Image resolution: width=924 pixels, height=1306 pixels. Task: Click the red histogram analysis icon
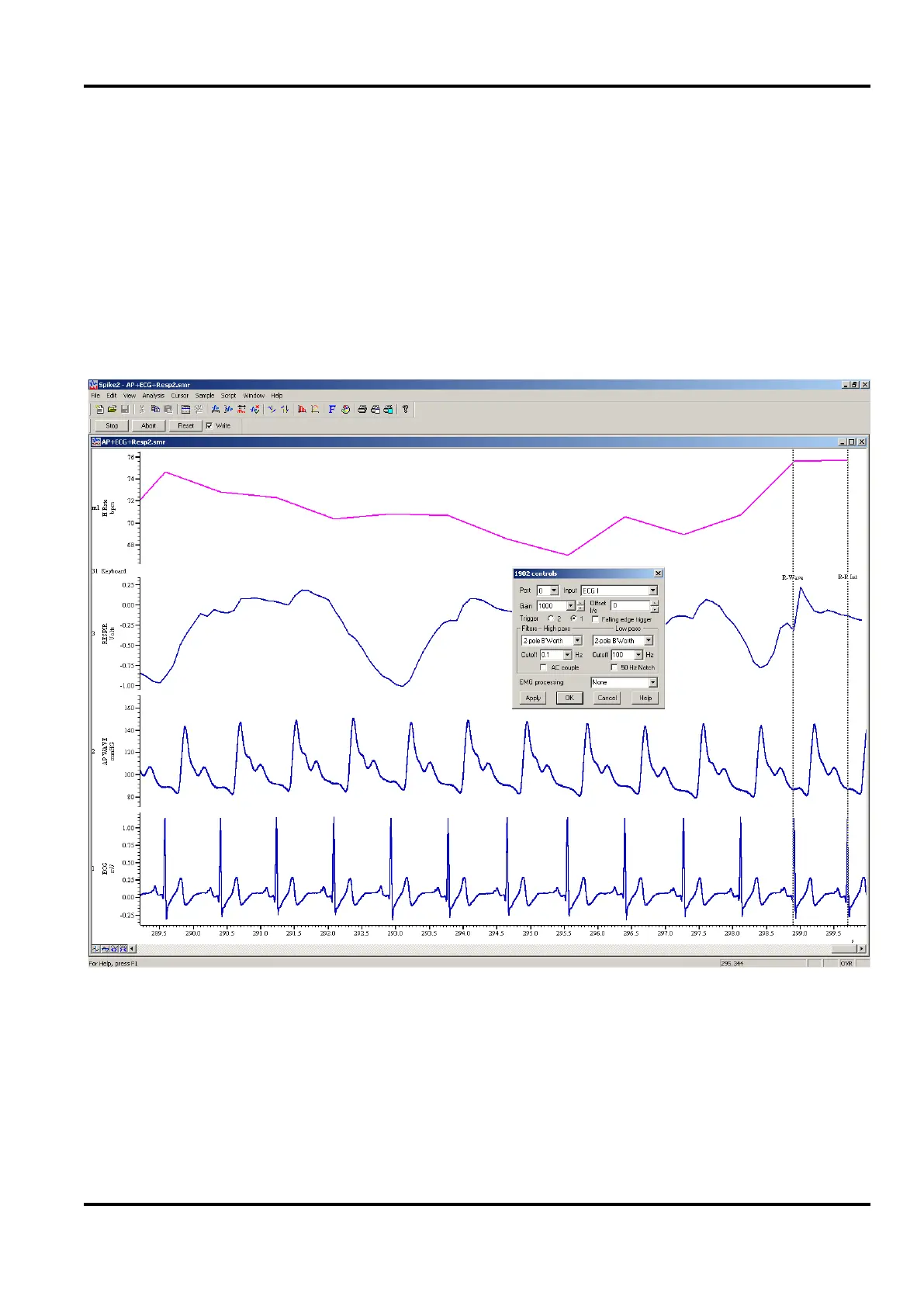click(x=302, y=409)
